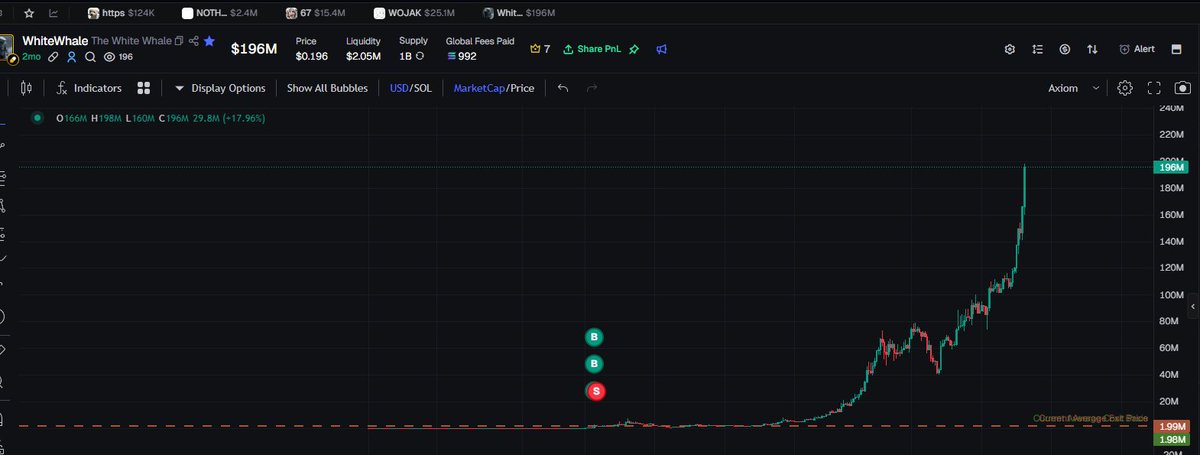Viewport: 1200px width, 455px height.
Task: Click the eye watchers count 196
Action: pyautogui.click(x=118, y=57)
